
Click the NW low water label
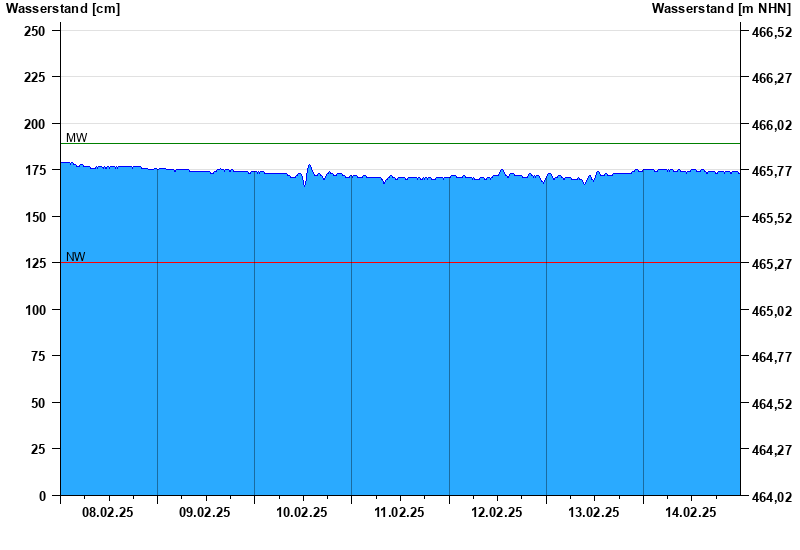[76, 256]
